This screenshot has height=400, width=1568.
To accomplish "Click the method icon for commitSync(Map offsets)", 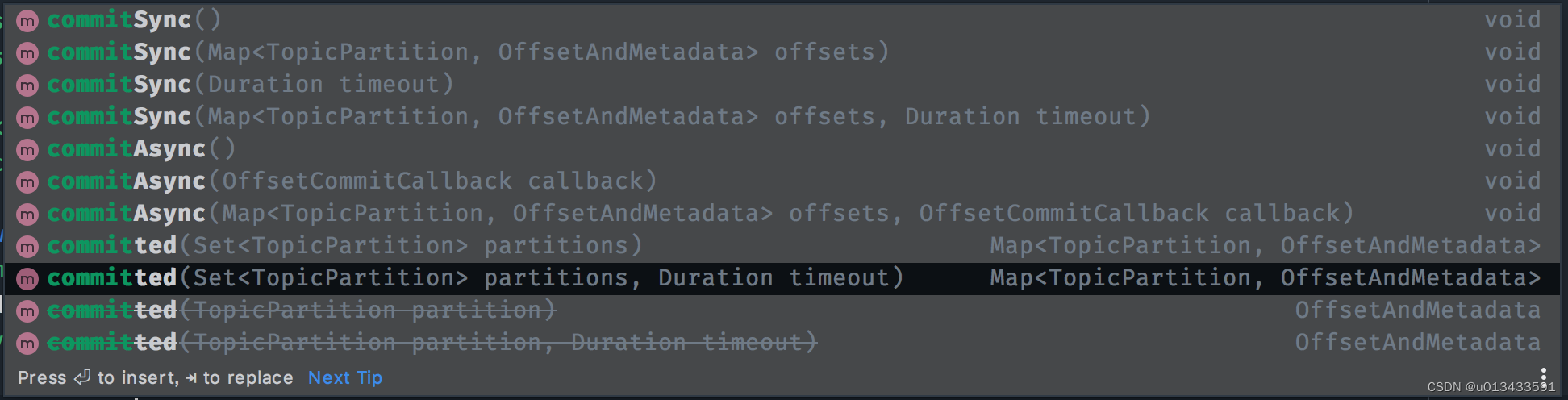I will (x=27, y=53).
